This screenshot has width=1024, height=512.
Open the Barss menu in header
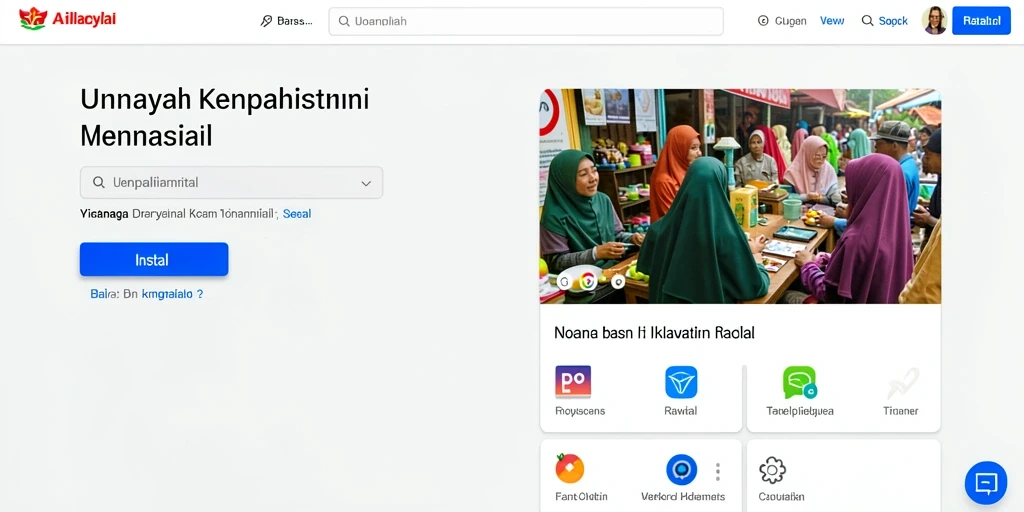click(x=286, y=21)
